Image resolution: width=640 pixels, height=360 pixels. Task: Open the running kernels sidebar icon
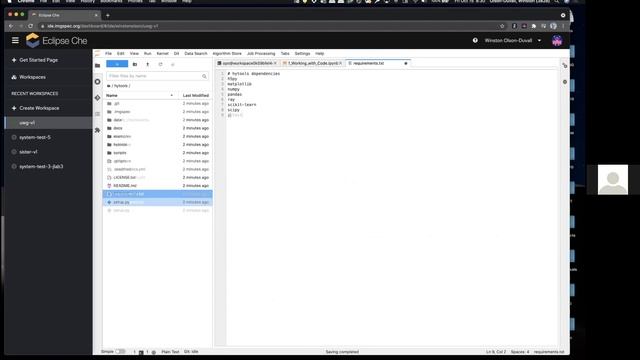[x=98, y=82]
